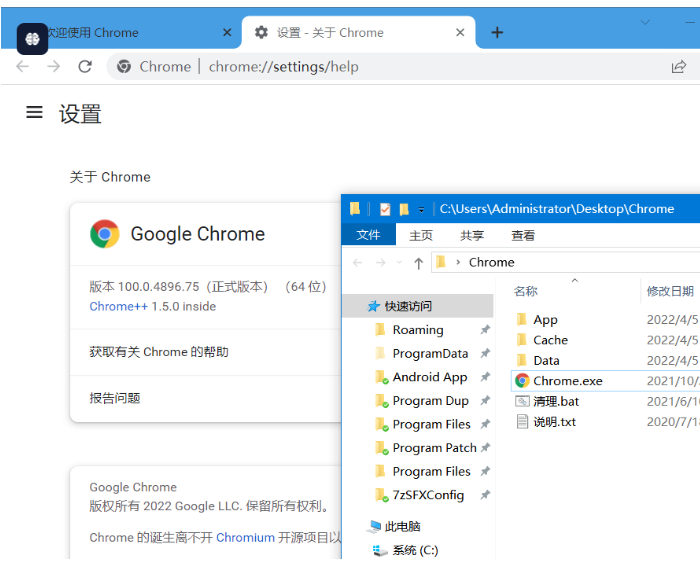Open ProgramData quick access folder
Screen dimensions: 700x575
click(430, 354)
